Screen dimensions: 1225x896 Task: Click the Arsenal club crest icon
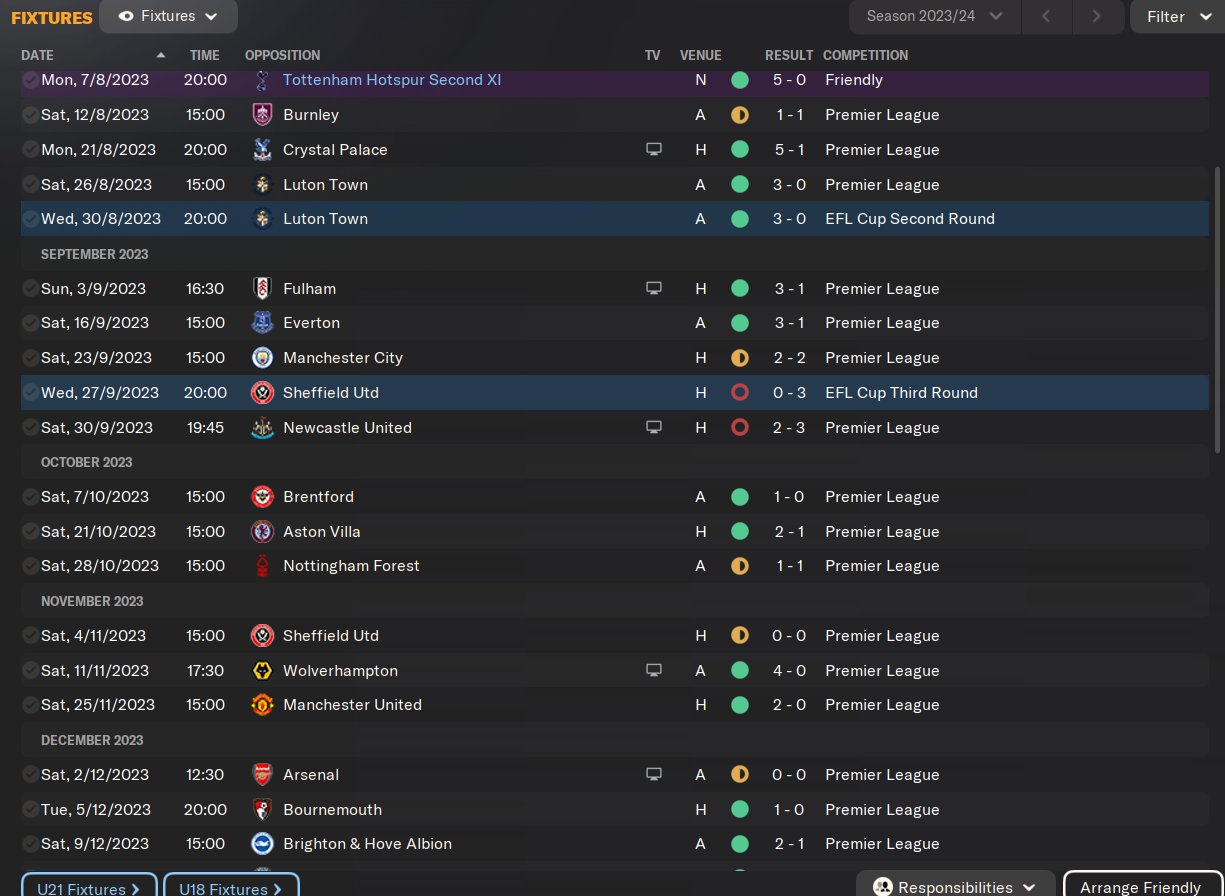262,775
